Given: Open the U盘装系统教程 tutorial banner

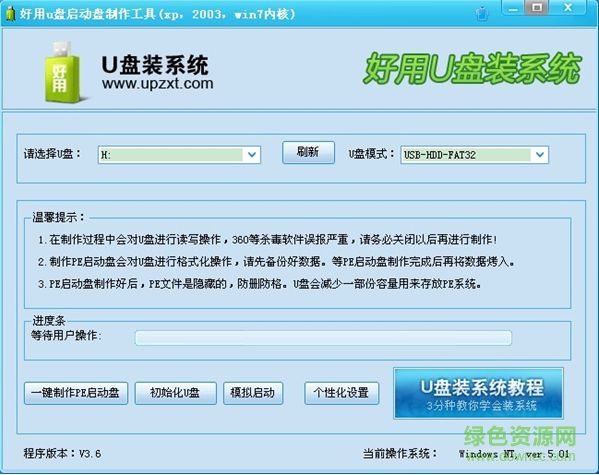Looking at the screenshot, I should (x=478, y=393).
